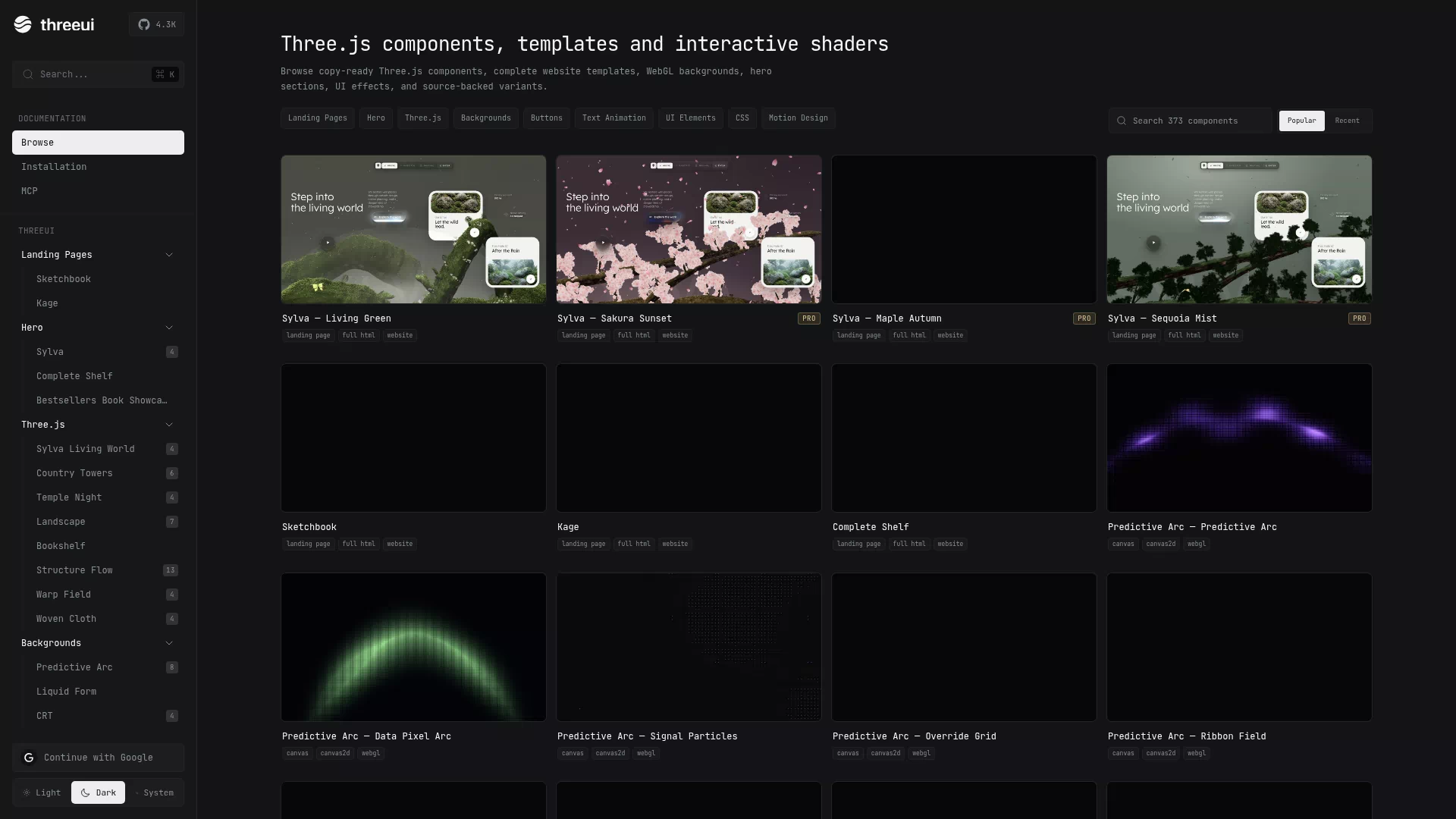Filter by Landing Pages category chip
1456x819 pixels.
pos(318,118)
